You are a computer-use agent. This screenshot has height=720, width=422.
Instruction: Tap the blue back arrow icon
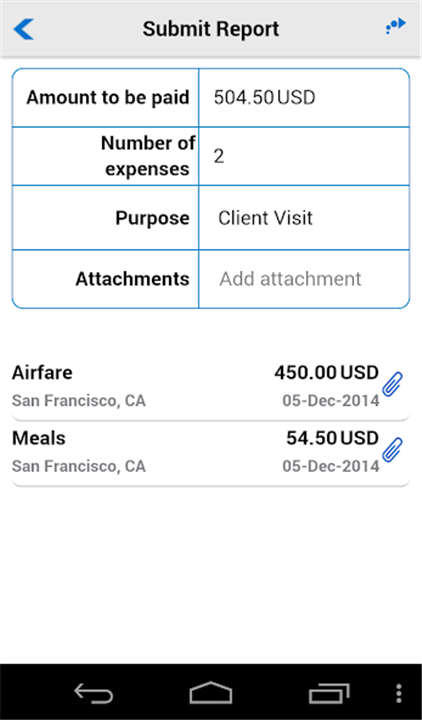[x=23, y=29]
